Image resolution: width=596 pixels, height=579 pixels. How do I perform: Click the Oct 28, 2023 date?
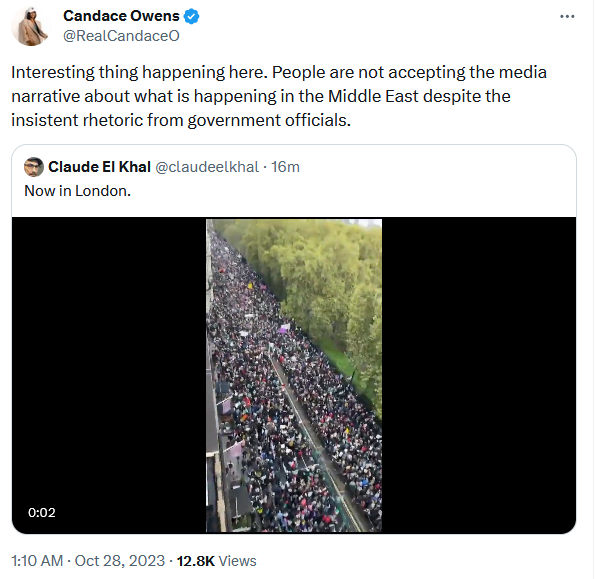point(120,561)
